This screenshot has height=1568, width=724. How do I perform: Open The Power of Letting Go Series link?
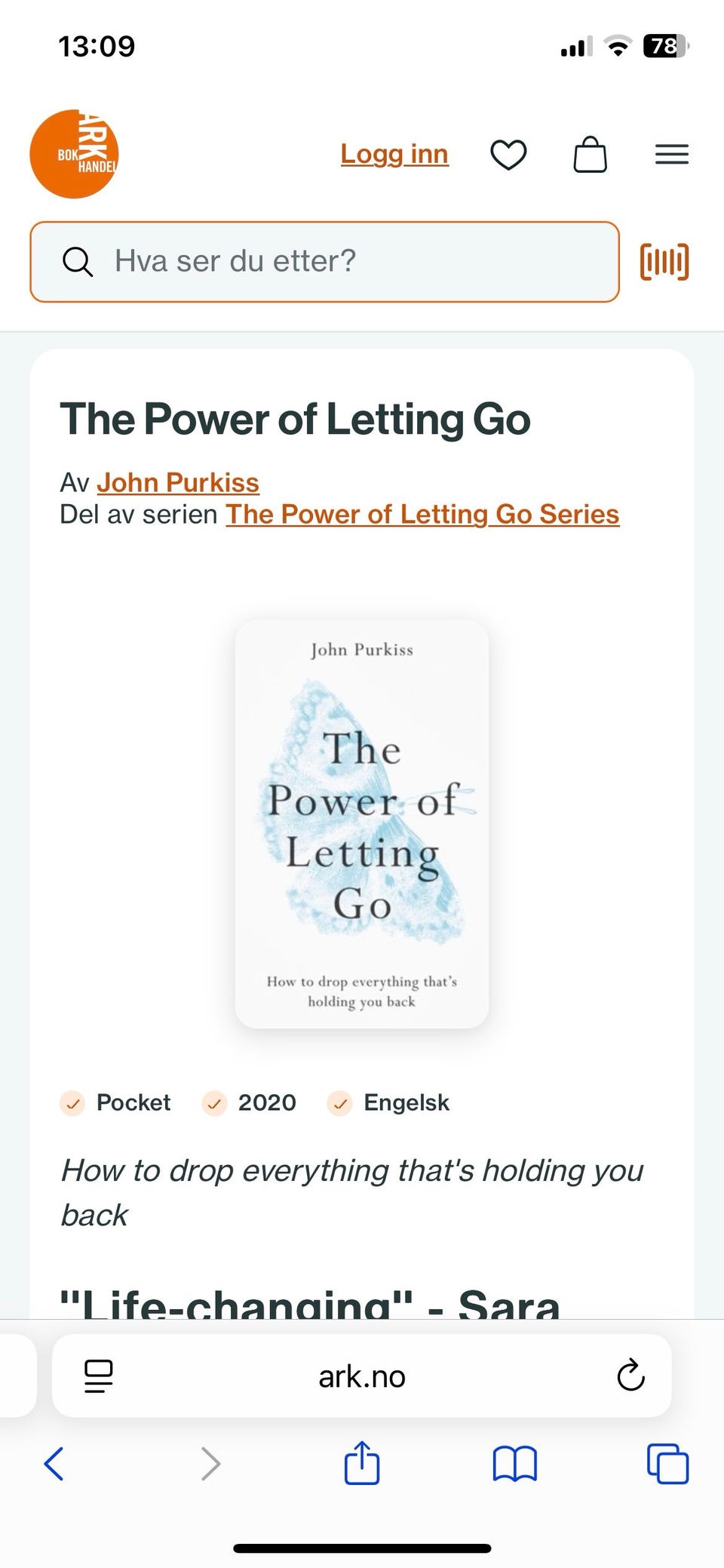[422, 514]
